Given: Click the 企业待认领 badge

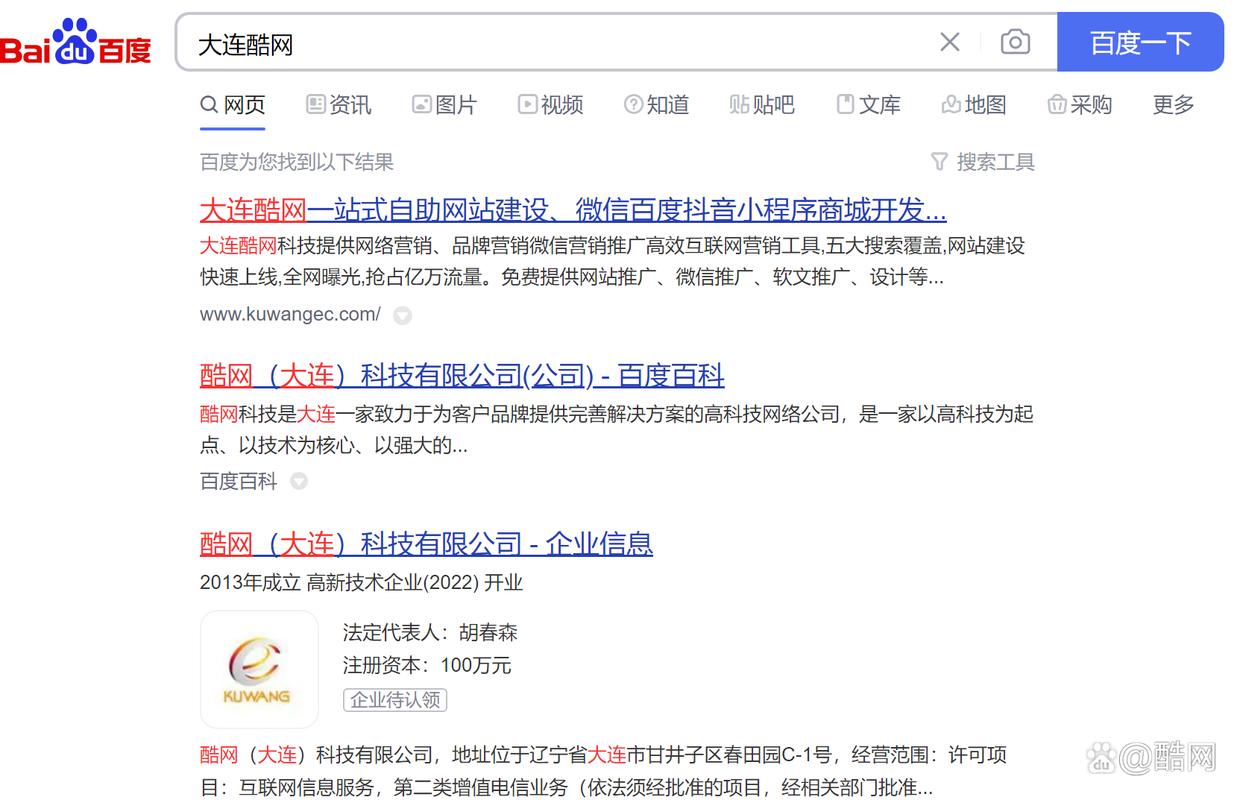Looking at the screenshot, I should click(x=395, y=700).
